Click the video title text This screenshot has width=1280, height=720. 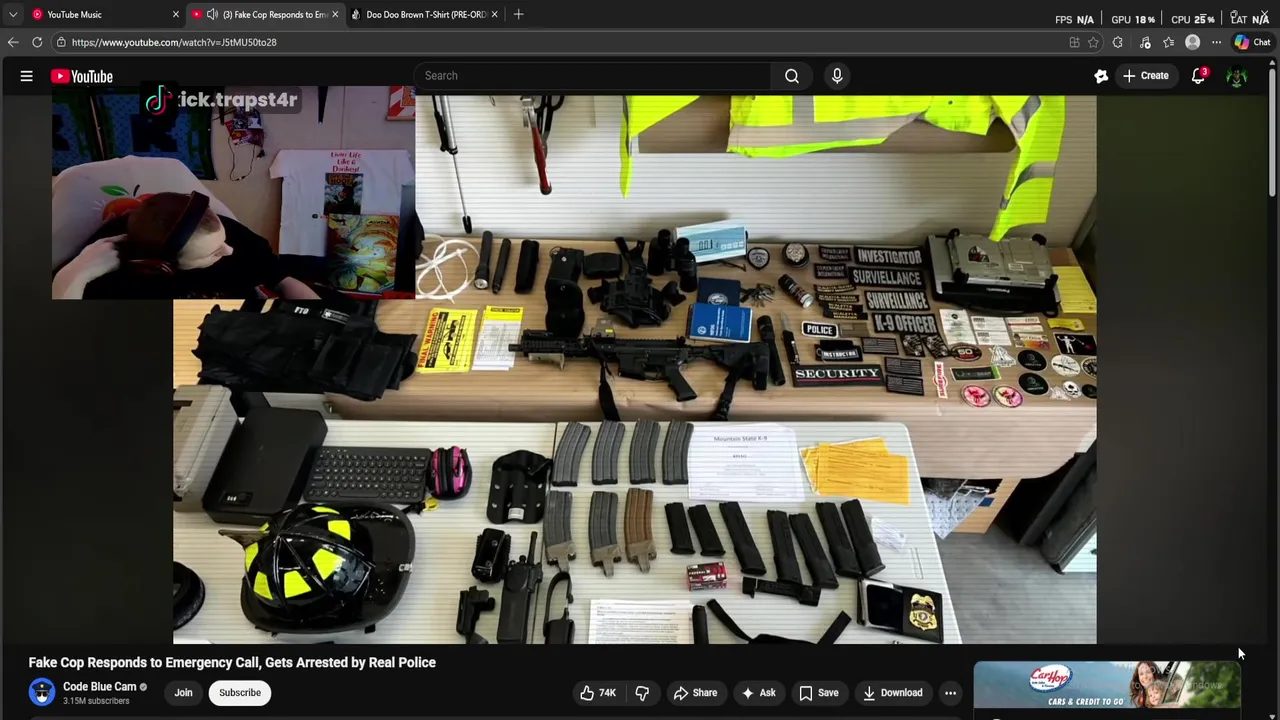232,662
